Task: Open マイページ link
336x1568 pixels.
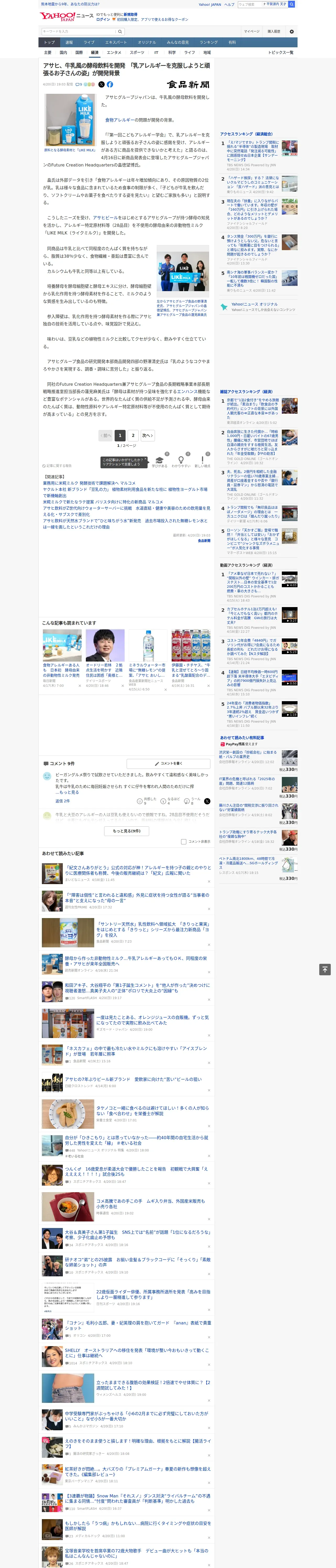Action: click(252, 32)
